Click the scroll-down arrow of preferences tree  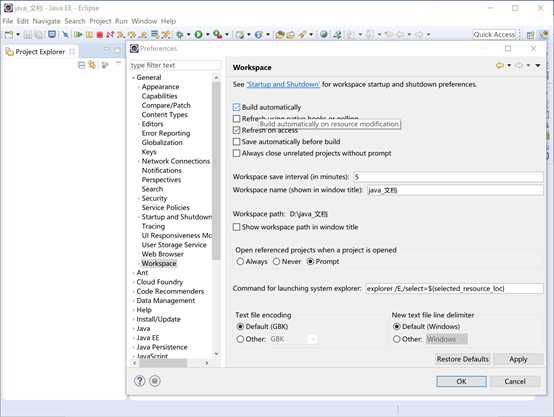pyautogui.click(x=216, y=354)
